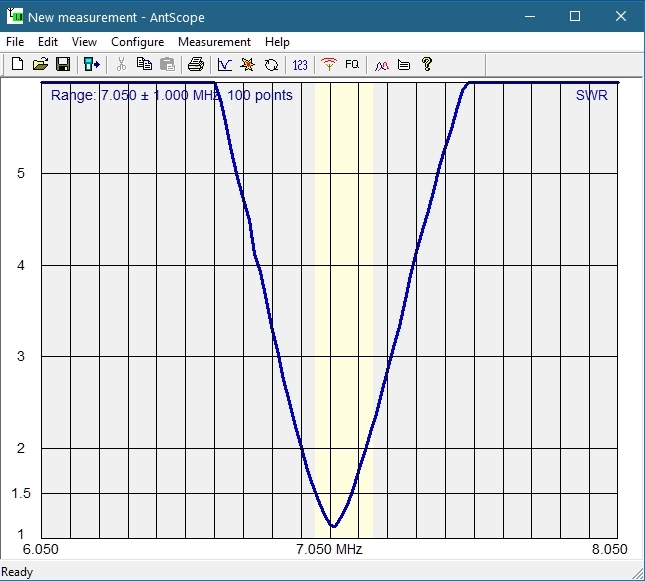Click the graph chart toolbar icon
This screenshot has height=581, width=645.
pyautogui.click(x=225, y=64)
